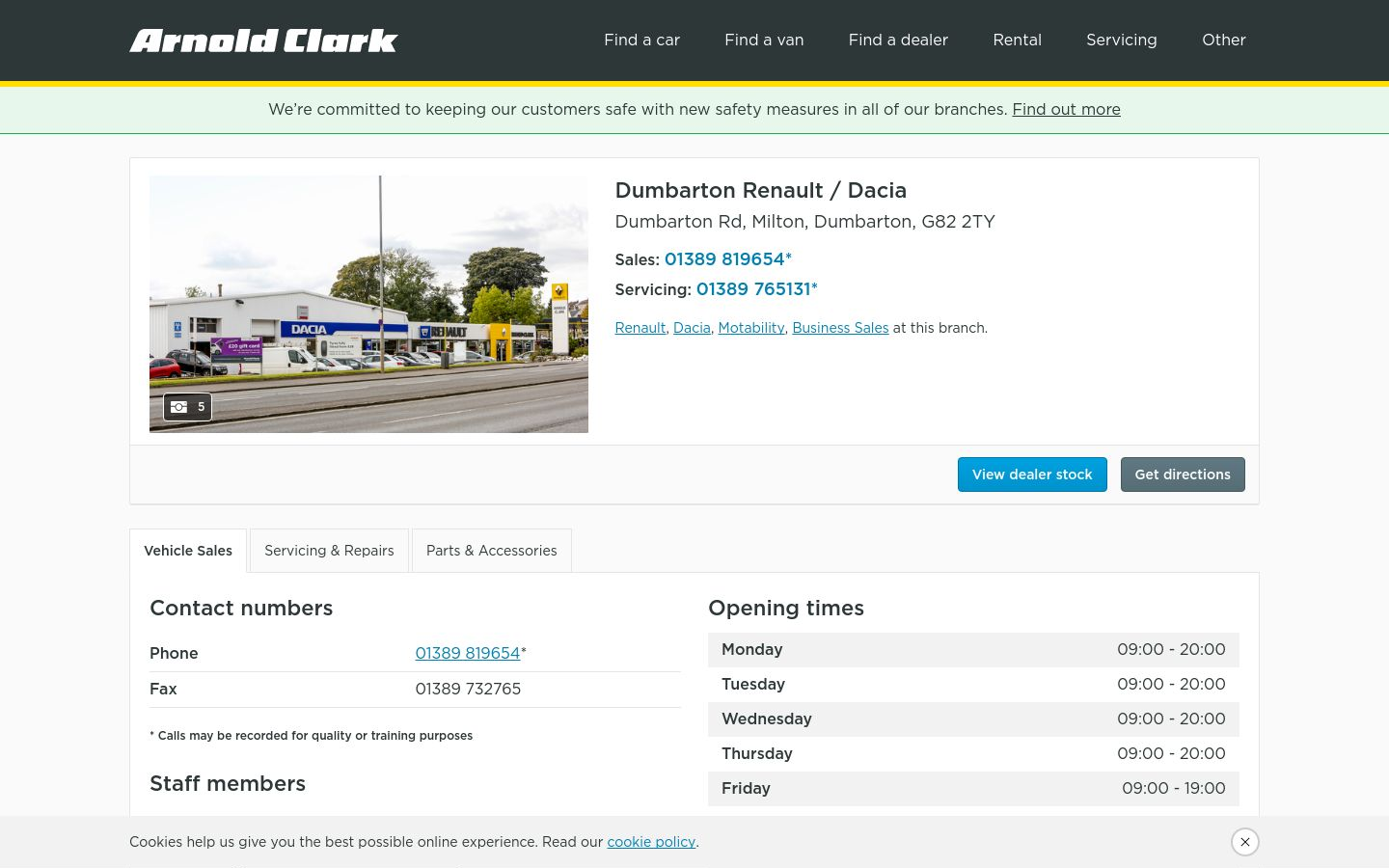Select the Wednesday opening times row
Viewport: 1389px width, 868px height.
coord(973,719)
